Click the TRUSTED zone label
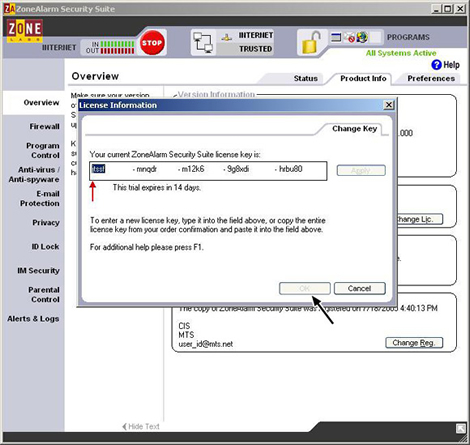The height and width of the screenshot is (445, 470). pos(256,49)
